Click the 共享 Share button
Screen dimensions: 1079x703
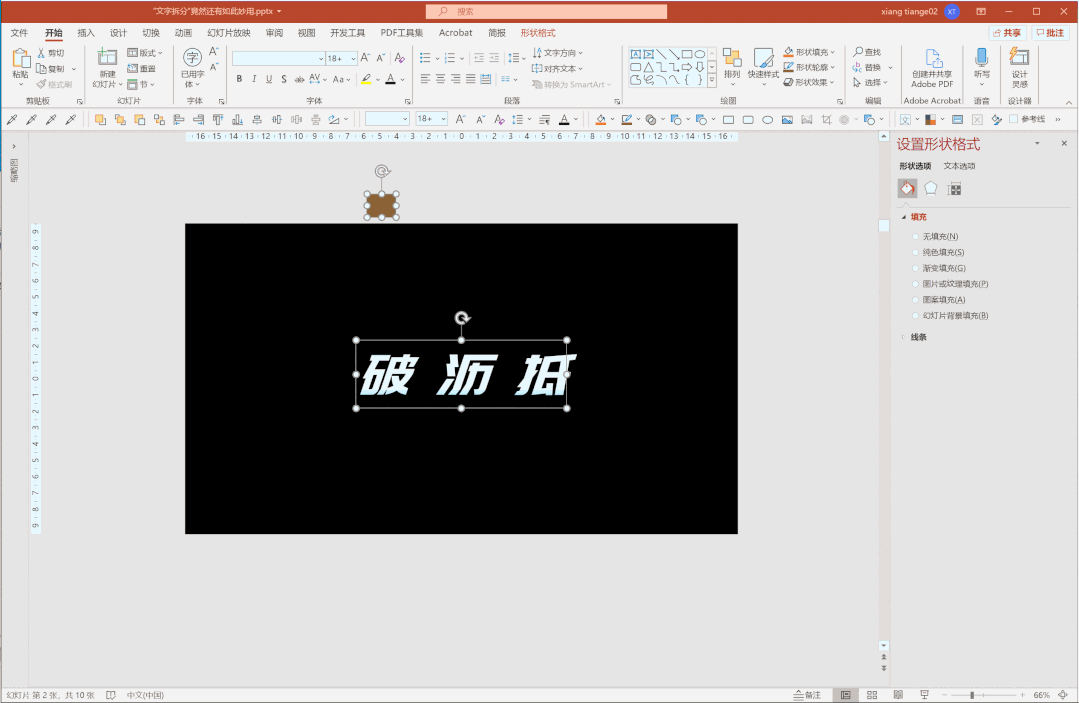1006,33
